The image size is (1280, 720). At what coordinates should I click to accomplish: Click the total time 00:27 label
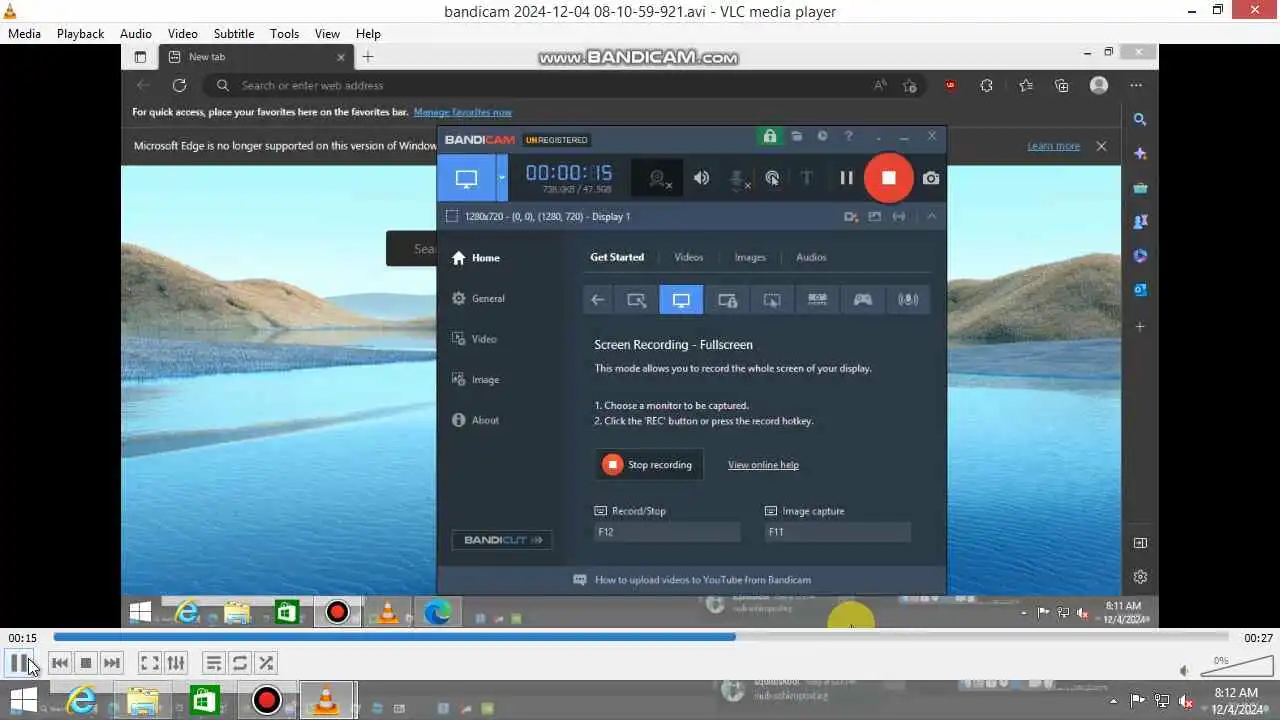click(1258, 638)
